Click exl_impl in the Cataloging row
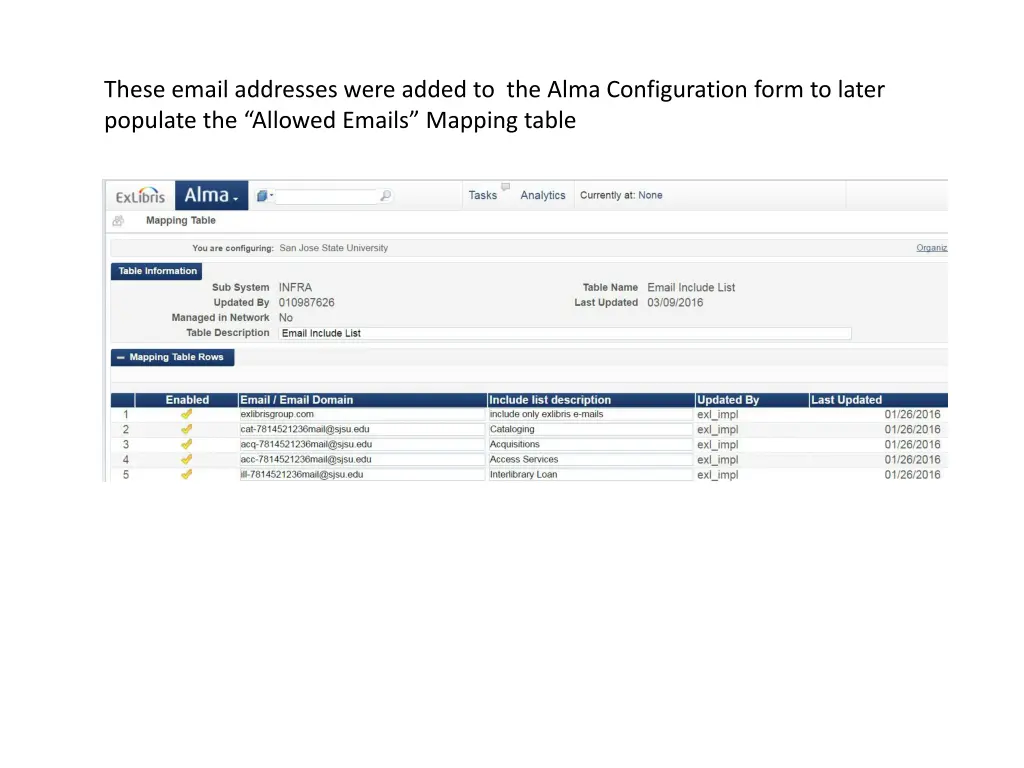Viewport: 1024px width, 768px height. [x=718, y=430]
